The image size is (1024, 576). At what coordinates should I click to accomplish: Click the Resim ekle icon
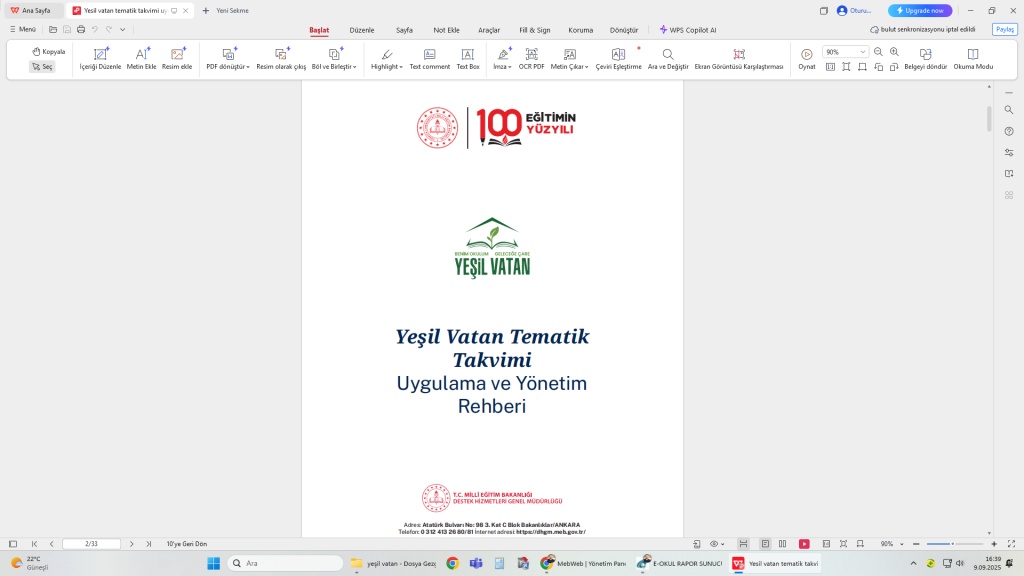[x=177, y=54]
